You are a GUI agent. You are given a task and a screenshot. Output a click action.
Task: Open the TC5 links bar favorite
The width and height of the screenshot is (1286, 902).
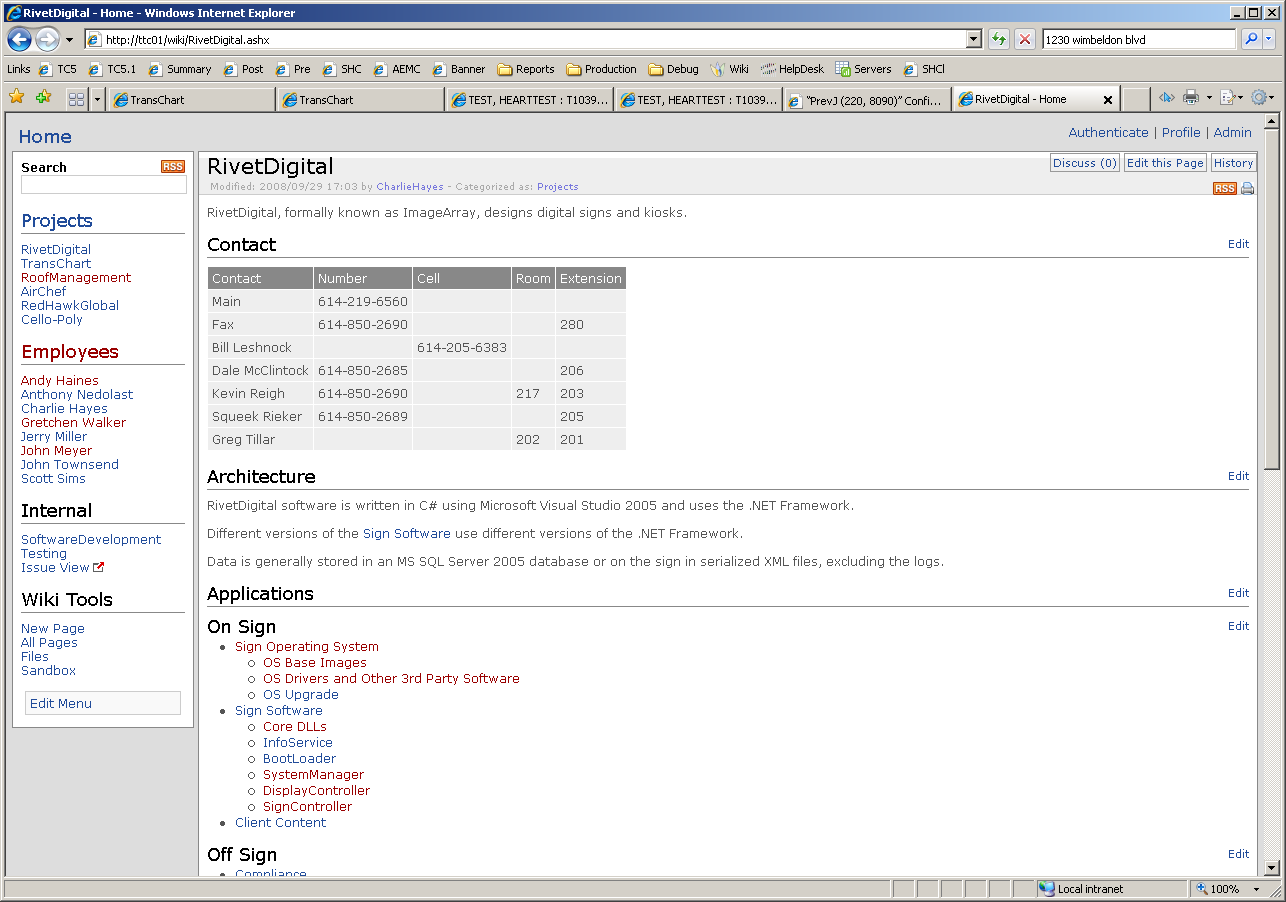[x=58, y=69]
